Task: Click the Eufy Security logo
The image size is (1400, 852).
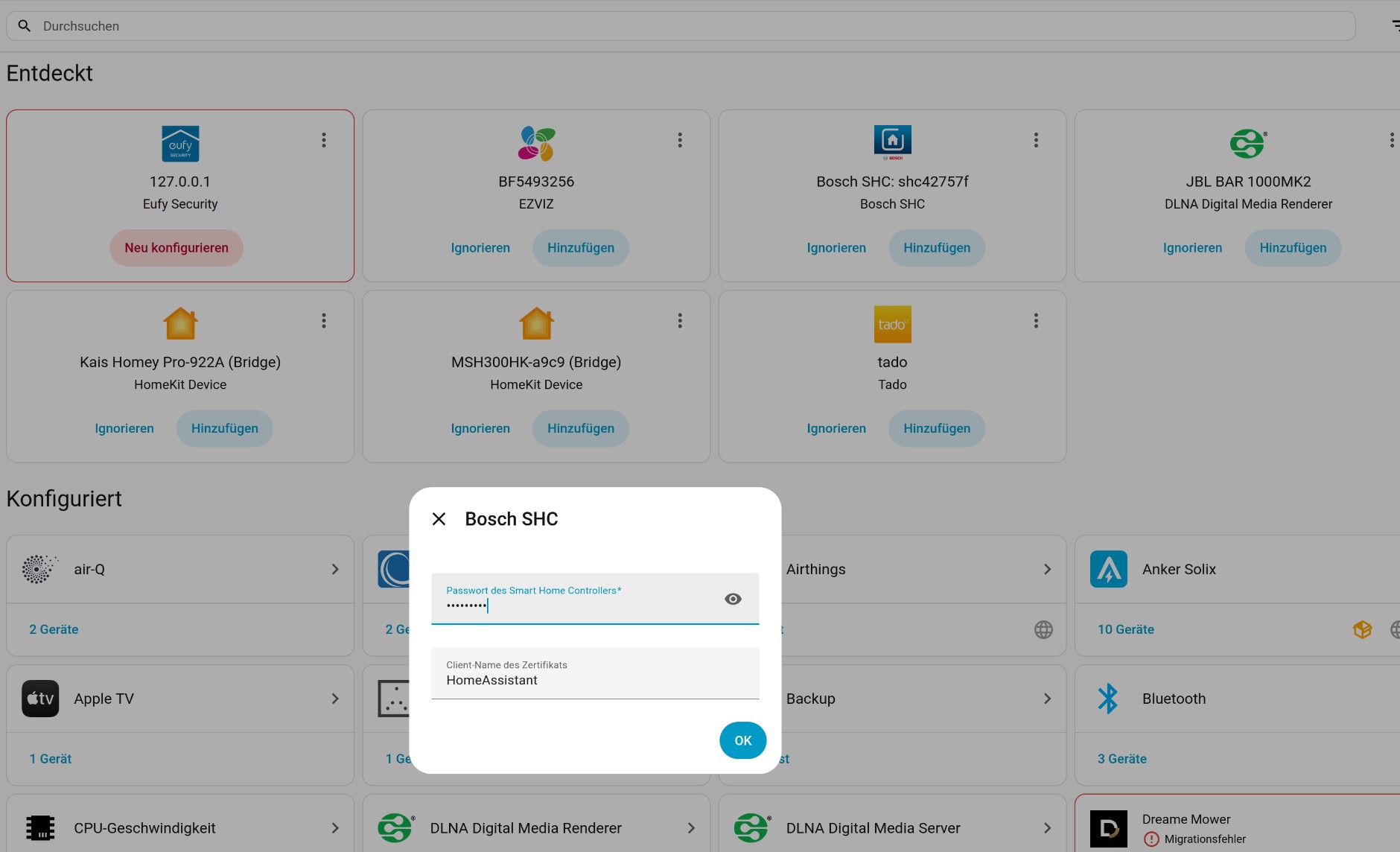Action: 180,144
